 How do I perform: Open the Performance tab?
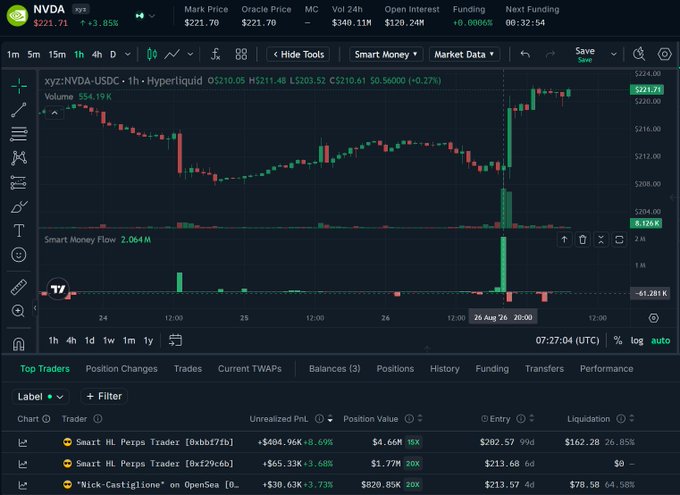606,369
